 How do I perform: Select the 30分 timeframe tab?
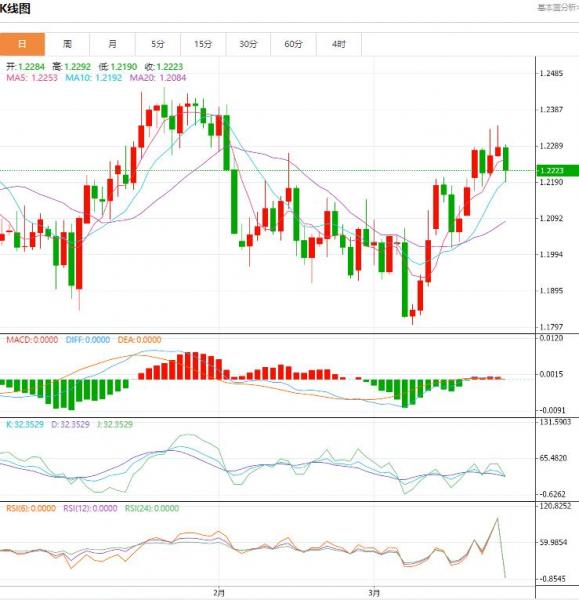tap(248, 44)
